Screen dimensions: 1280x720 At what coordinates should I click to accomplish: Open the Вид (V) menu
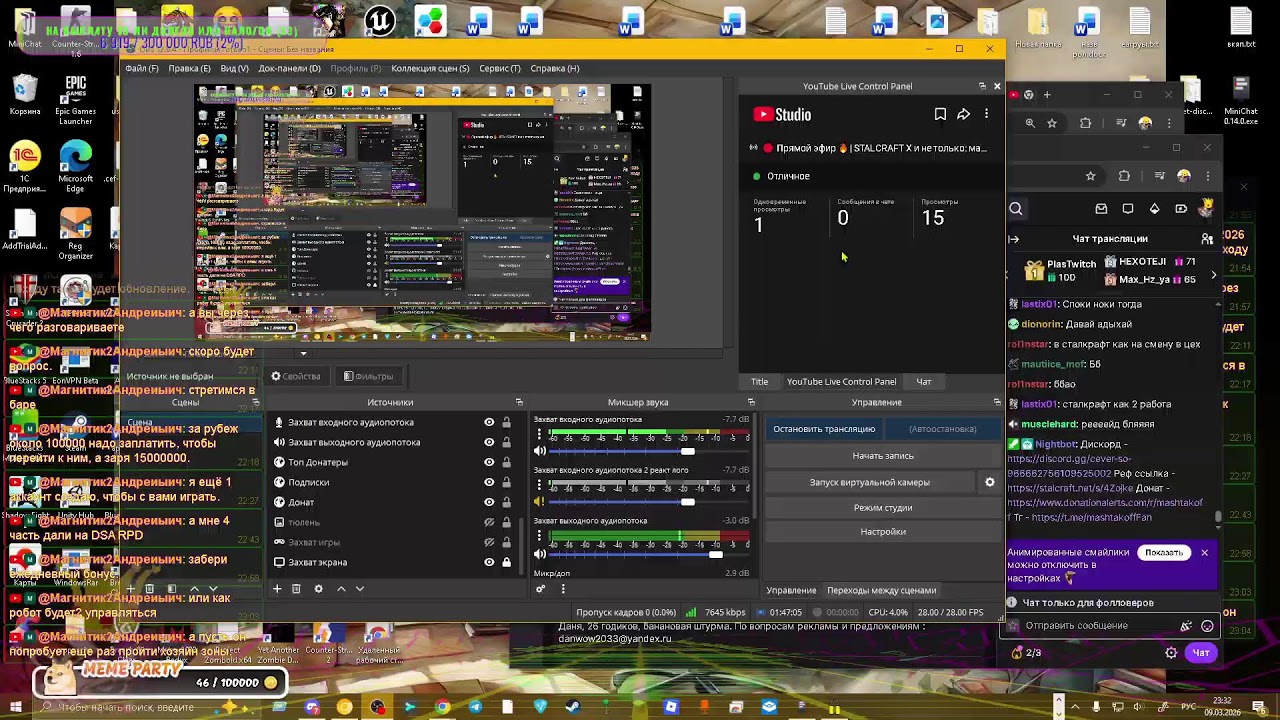(x=234, y=69)
